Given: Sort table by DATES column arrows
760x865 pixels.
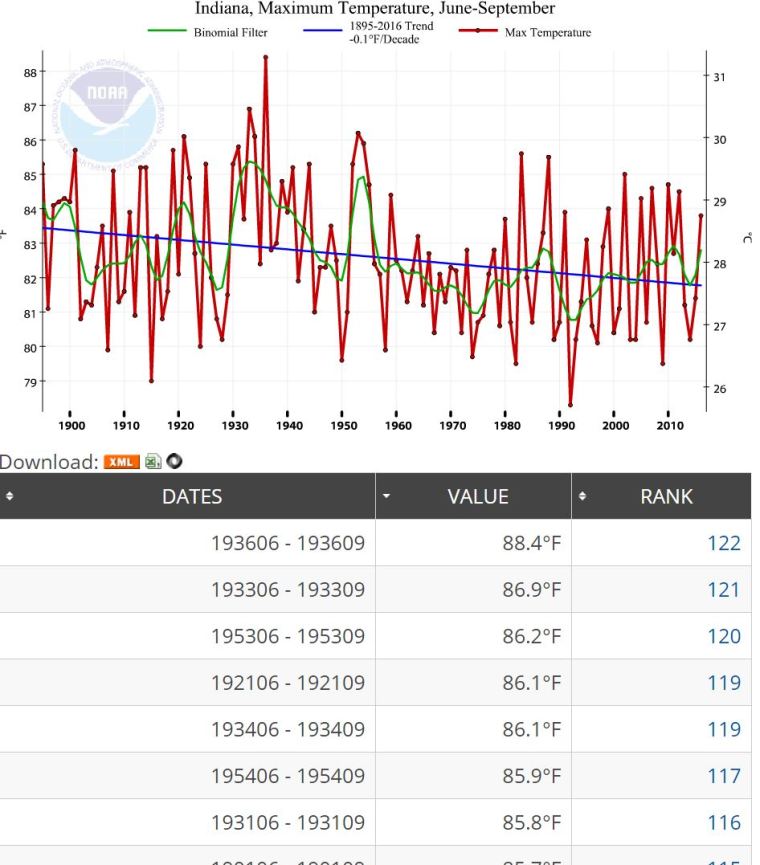Looking at the screenshot, I should point(10,497).
